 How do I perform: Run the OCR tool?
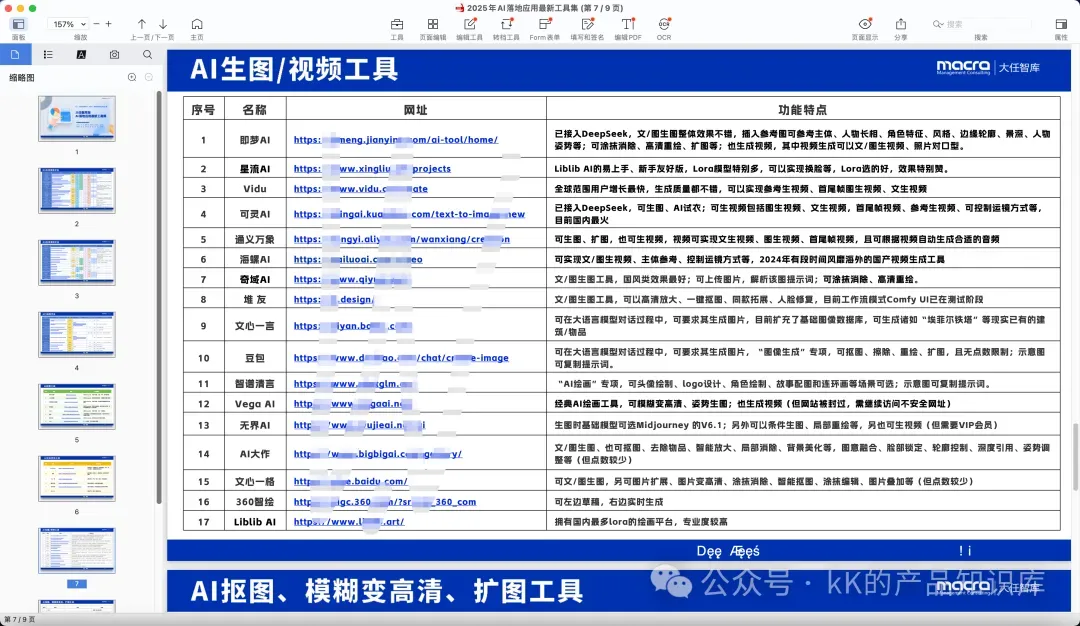point(664,24)
